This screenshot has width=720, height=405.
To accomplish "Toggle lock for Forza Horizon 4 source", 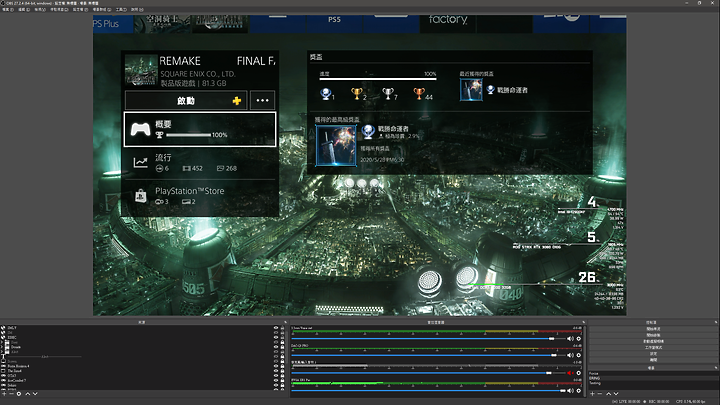I will 282,366.
